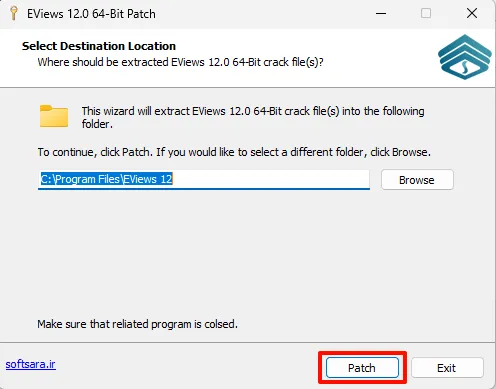Click the highlighted C:\Program Files\EViews 12 path text

click(x=106, y=179)
